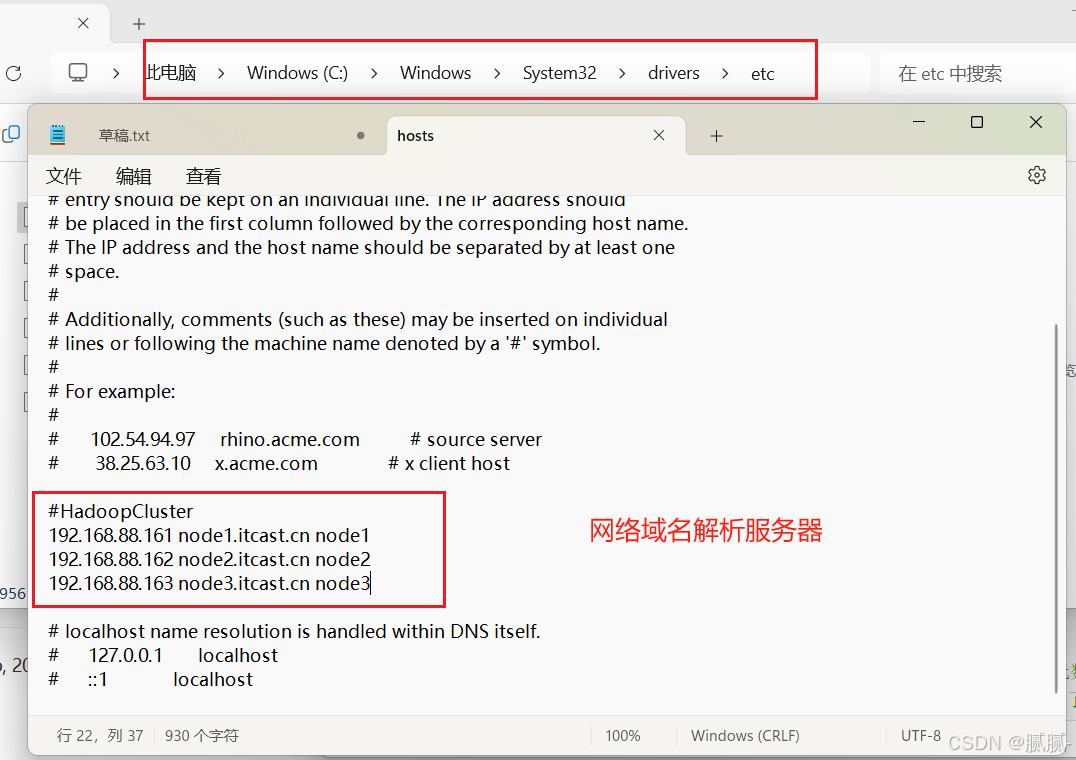Select etc in the breadcrumb path
Viewport: 1076px width, 760px height.
pos(762,72)
